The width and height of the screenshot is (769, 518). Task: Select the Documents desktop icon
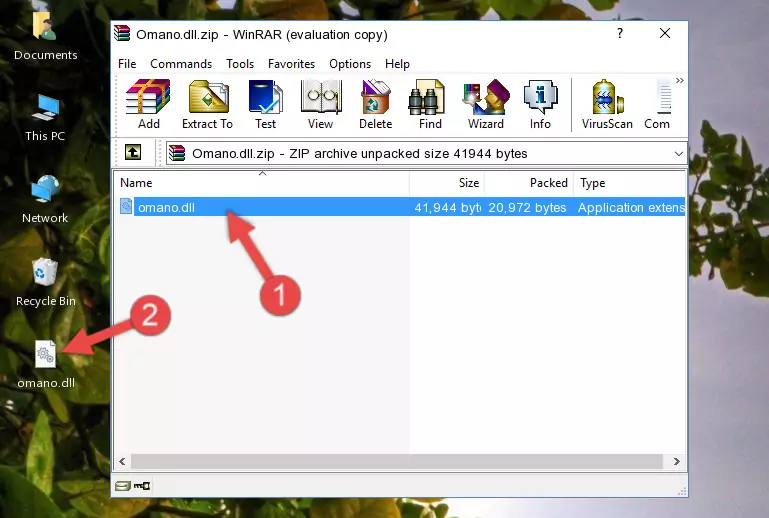click(x=46, y=35)
